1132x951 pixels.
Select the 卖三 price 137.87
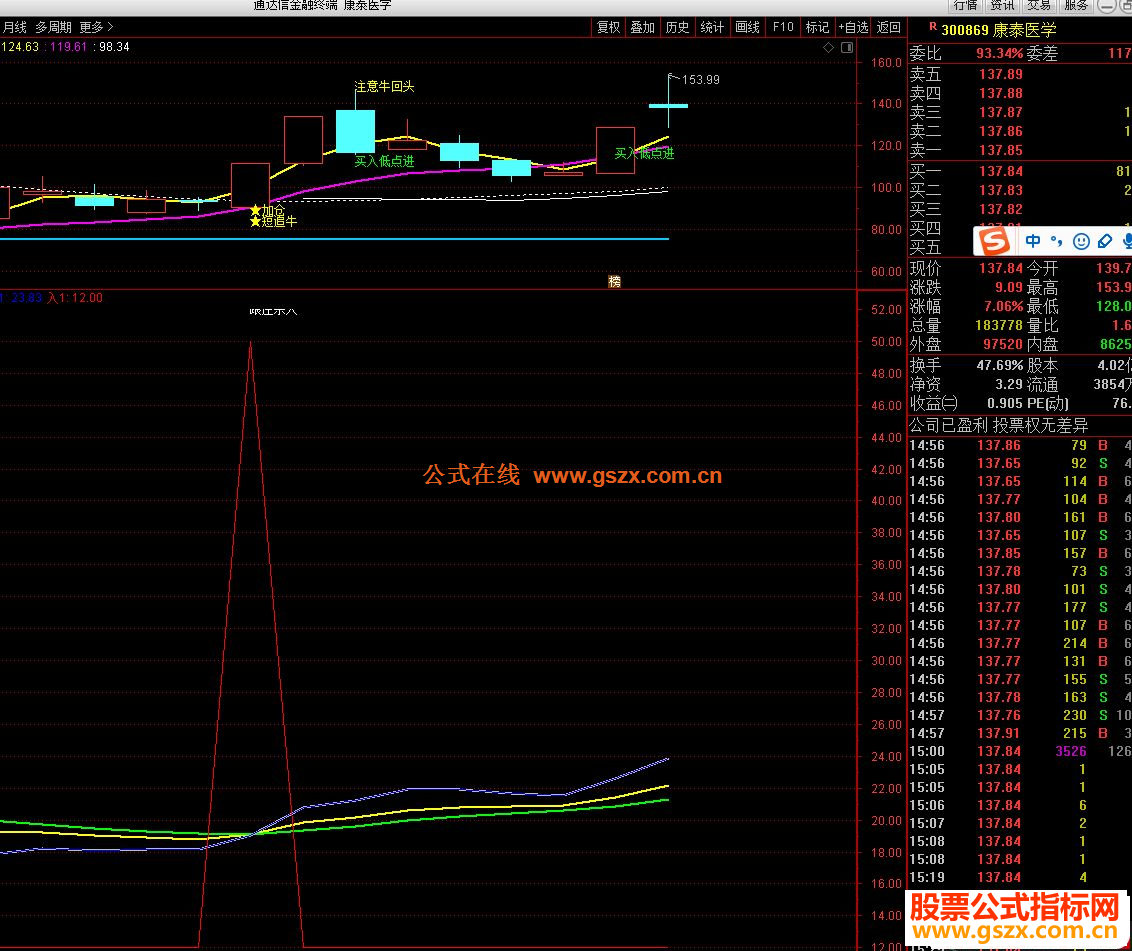pyautogui.click(x=1001, y=113)
